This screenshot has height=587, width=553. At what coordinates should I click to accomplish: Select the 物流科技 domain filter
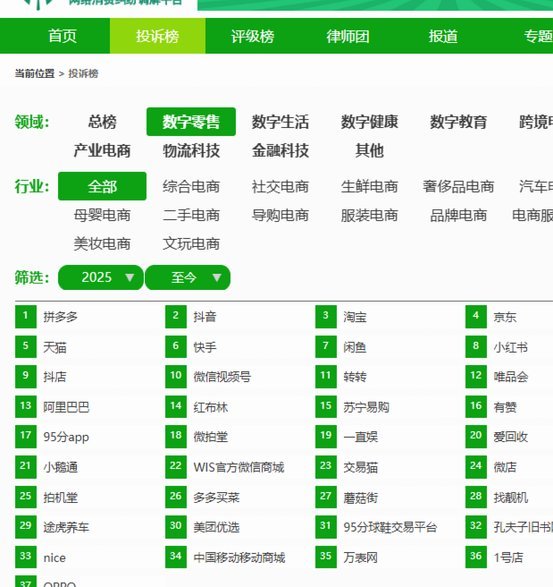click(191, 151)
